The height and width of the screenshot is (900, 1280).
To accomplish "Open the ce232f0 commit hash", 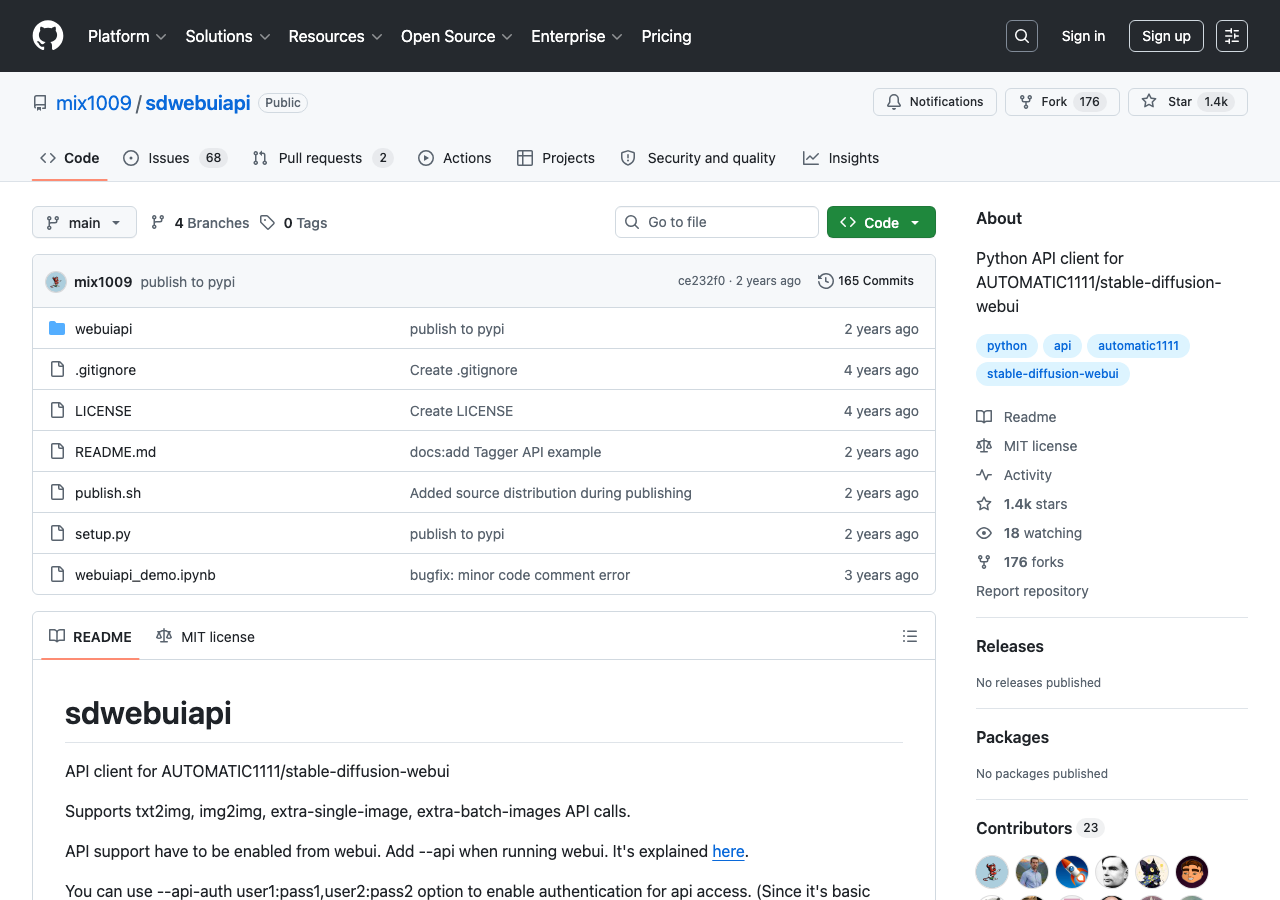I will pos(701,281).
